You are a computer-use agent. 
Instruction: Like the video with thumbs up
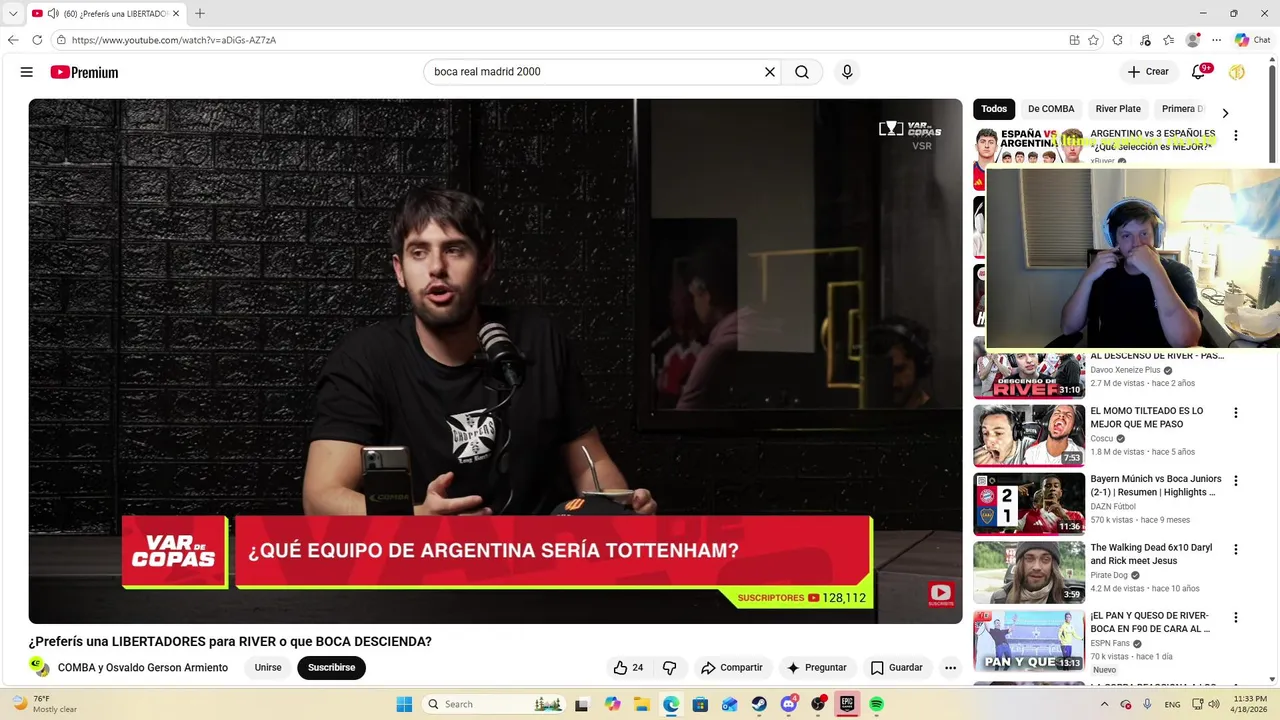pos(629,668)
